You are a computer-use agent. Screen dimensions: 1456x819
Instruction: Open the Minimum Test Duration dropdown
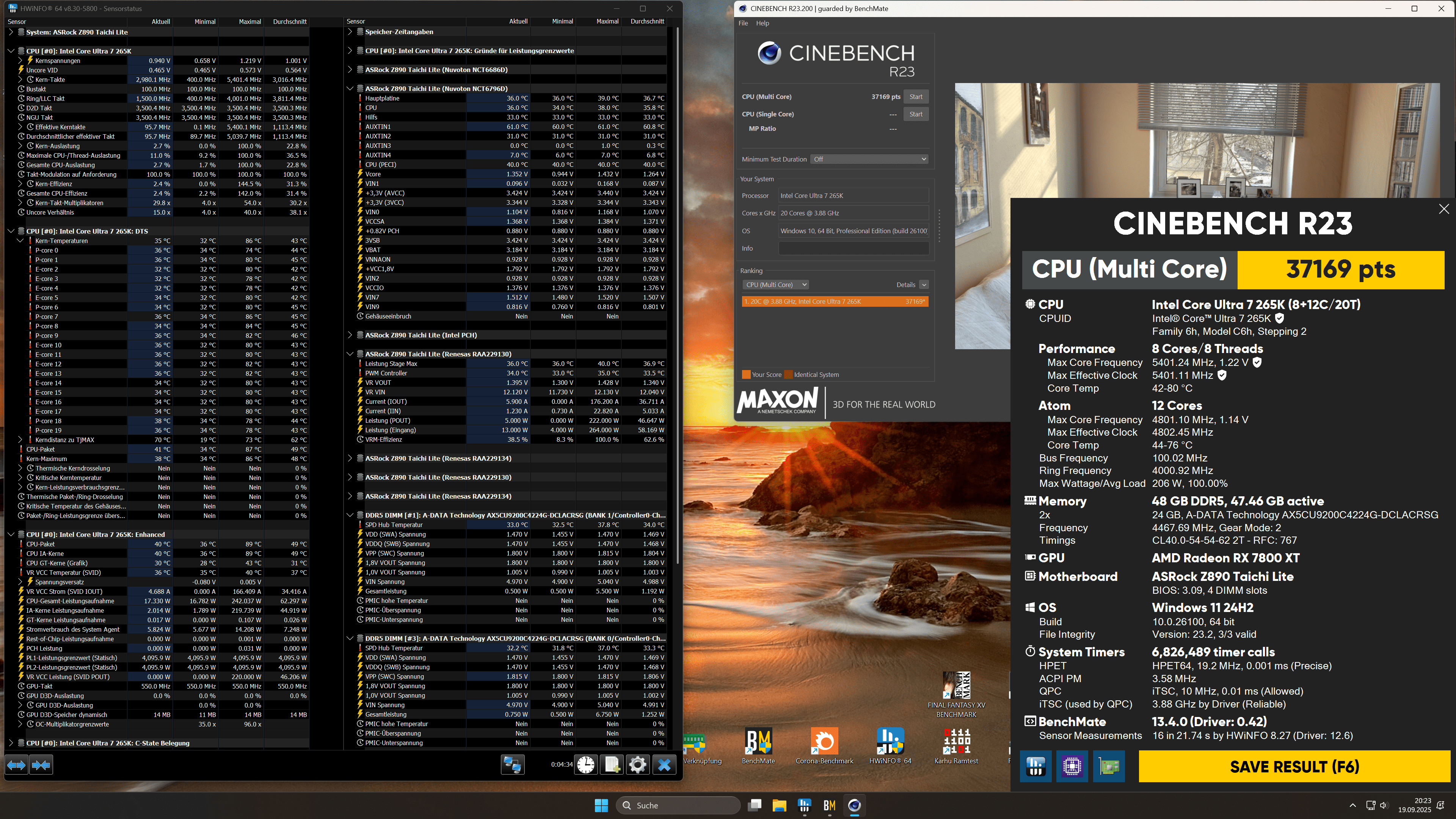coord(869,159)
